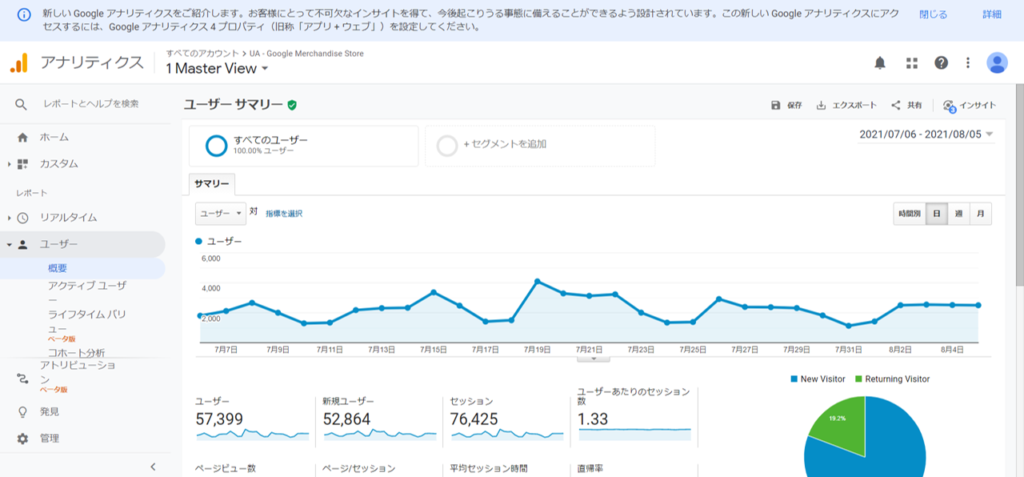The image size is (1024, 477).
Task: Click the chart annotation drawer arrow
Action: 594,359
